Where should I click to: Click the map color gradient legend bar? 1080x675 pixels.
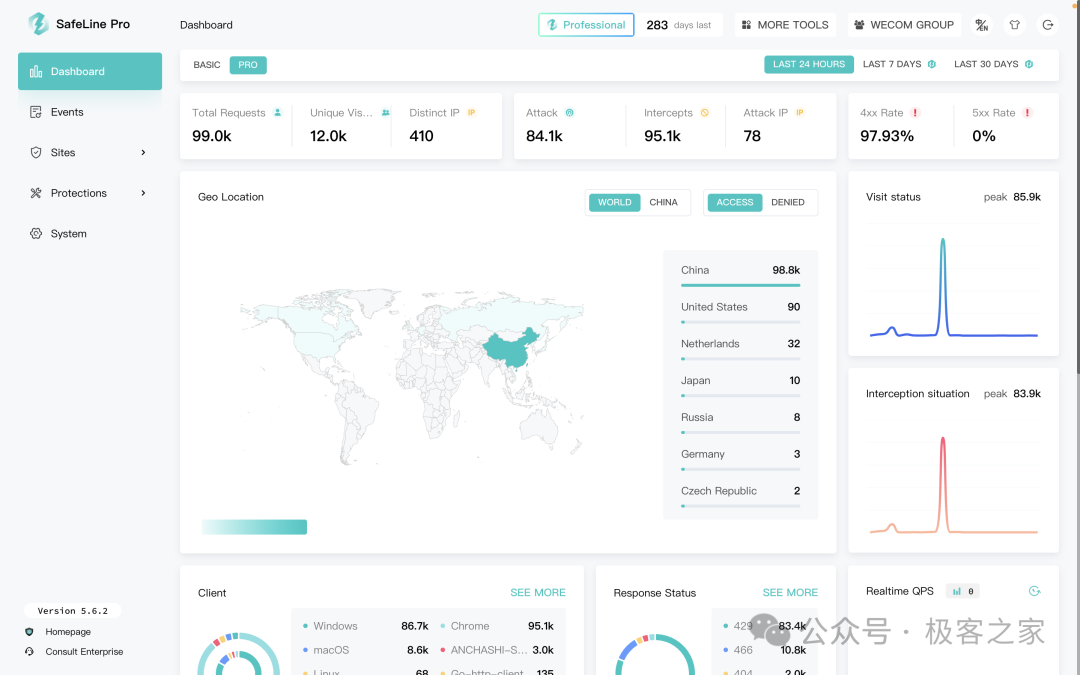(x=254, y=527)
